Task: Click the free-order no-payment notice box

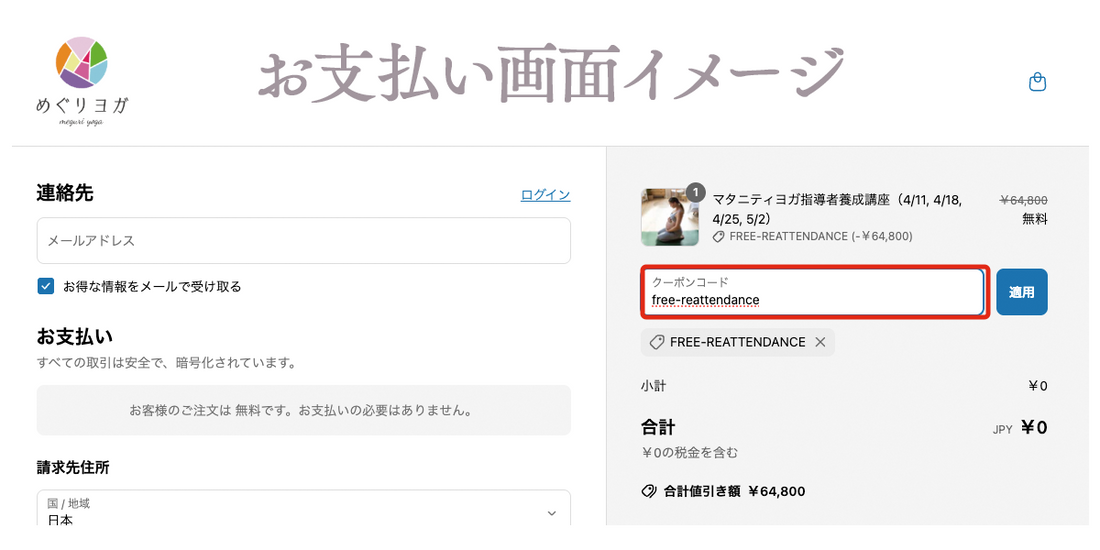Action: [303, 410]
